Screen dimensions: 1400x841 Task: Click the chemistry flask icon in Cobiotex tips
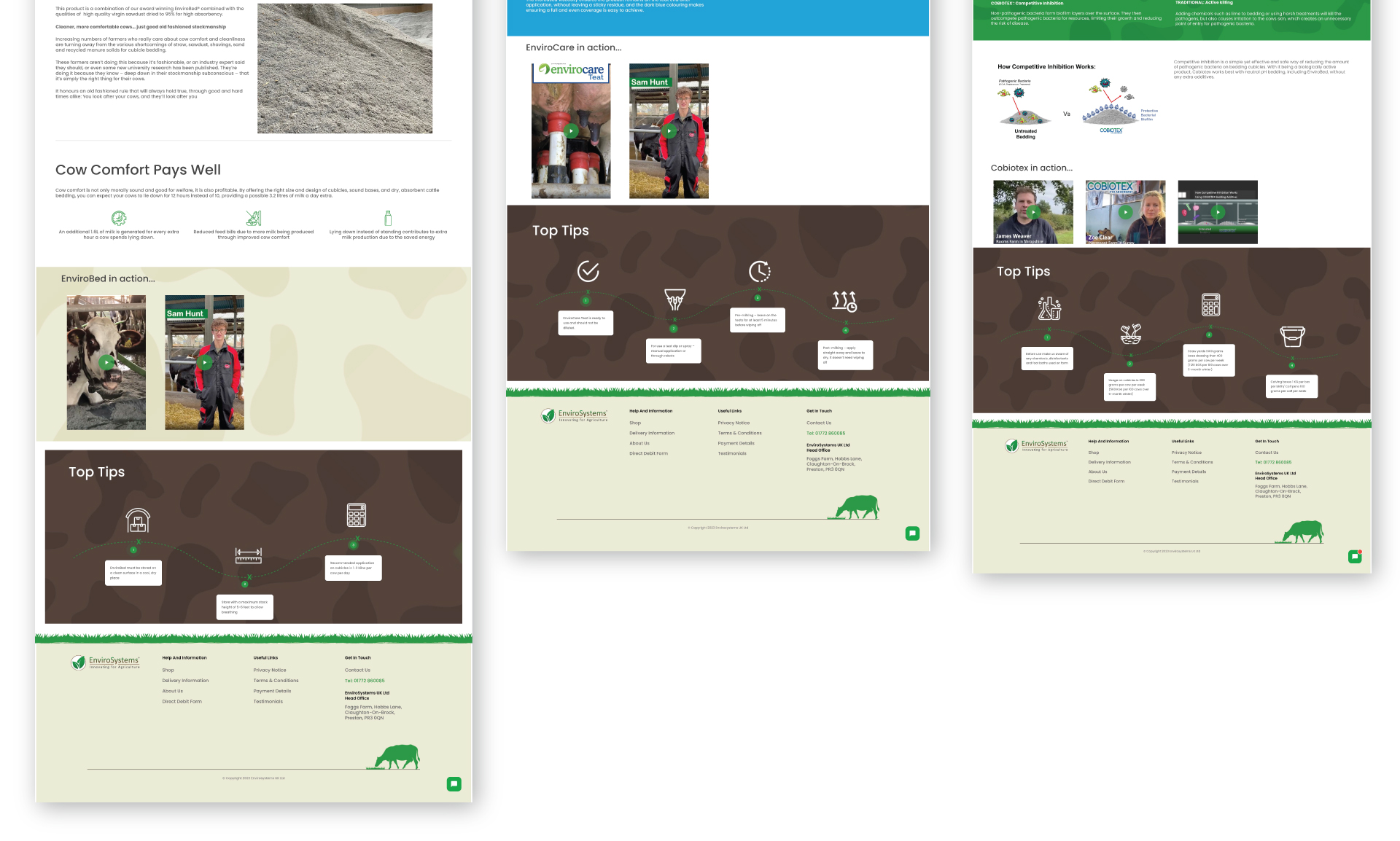pyautogui.click(x=1049, y=308)
